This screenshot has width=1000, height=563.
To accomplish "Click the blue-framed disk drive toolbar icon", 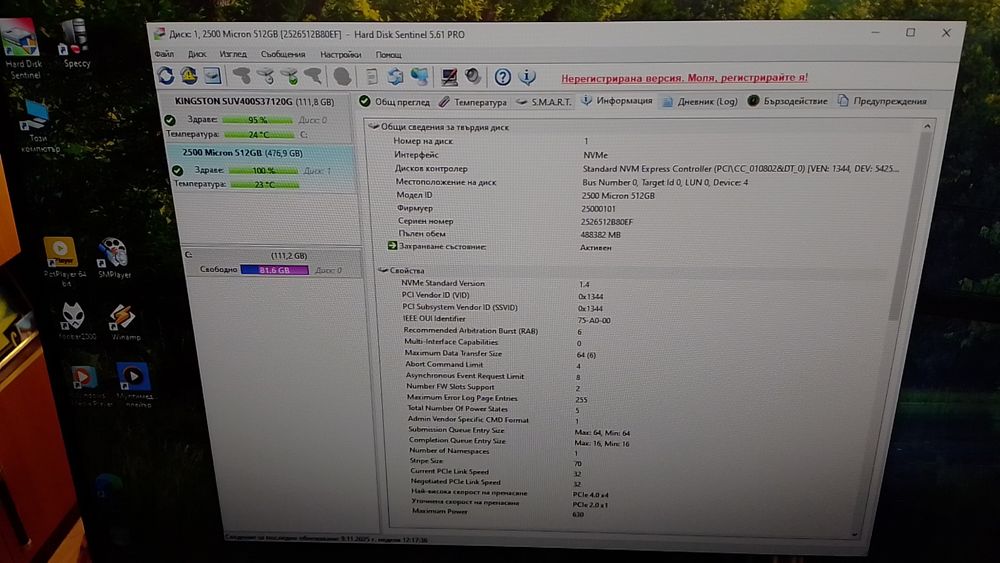I will (x=212, y=76).
